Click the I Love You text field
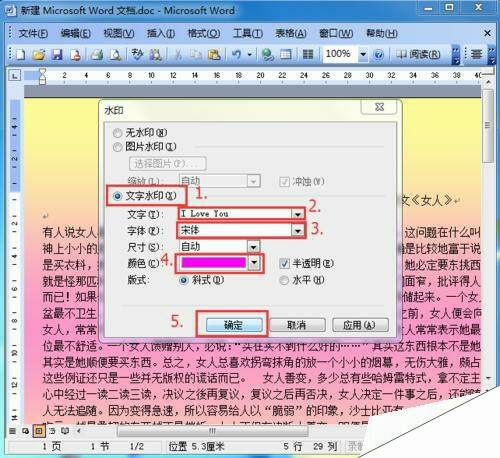 (235, 214)
